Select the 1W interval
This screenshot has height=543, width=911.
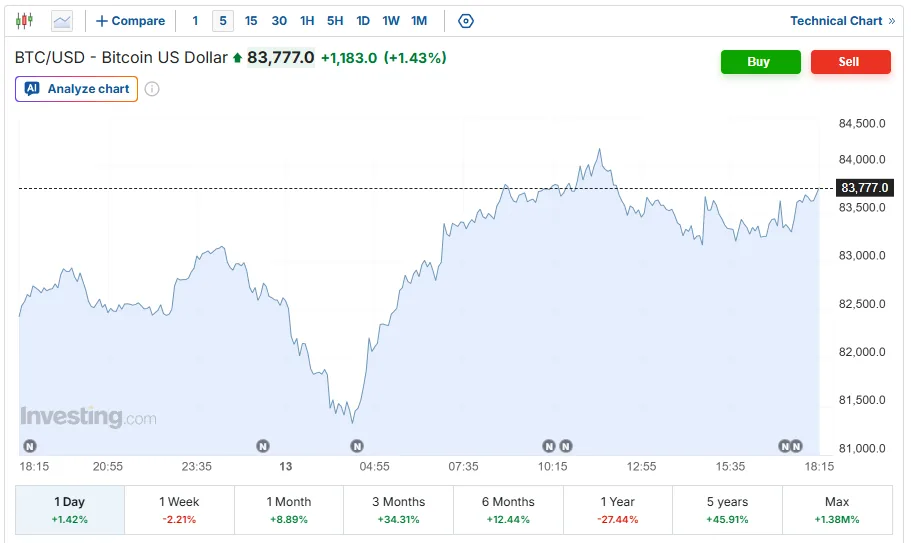pos(391,21)
